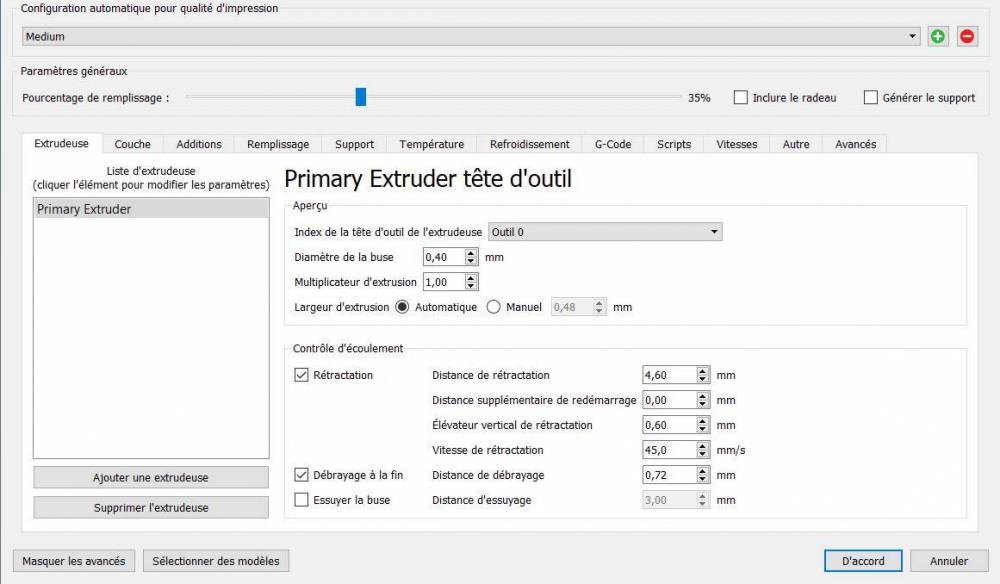
Task: Increase coasting distance with up arrow
Action: tap(702, 471)
